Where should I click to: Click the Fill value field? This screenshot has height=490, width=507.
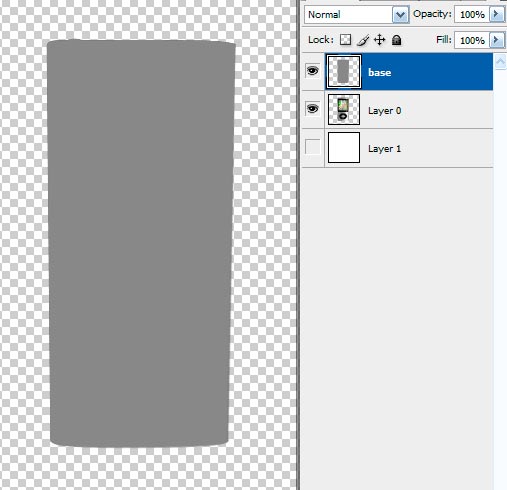(472, 40)
